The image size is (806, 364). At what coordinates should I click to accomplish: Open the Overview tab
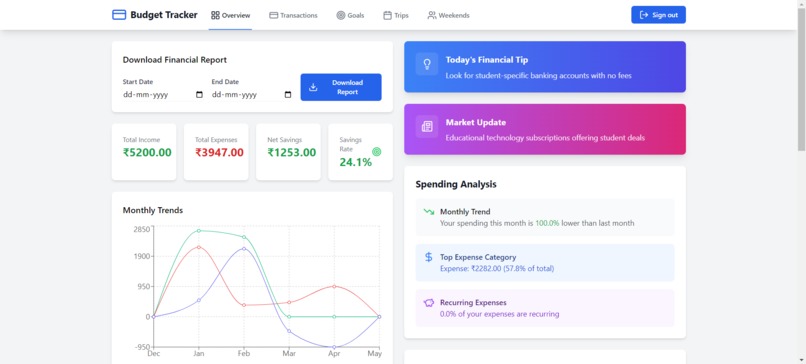pyautogui.click(x=230, y=15)
